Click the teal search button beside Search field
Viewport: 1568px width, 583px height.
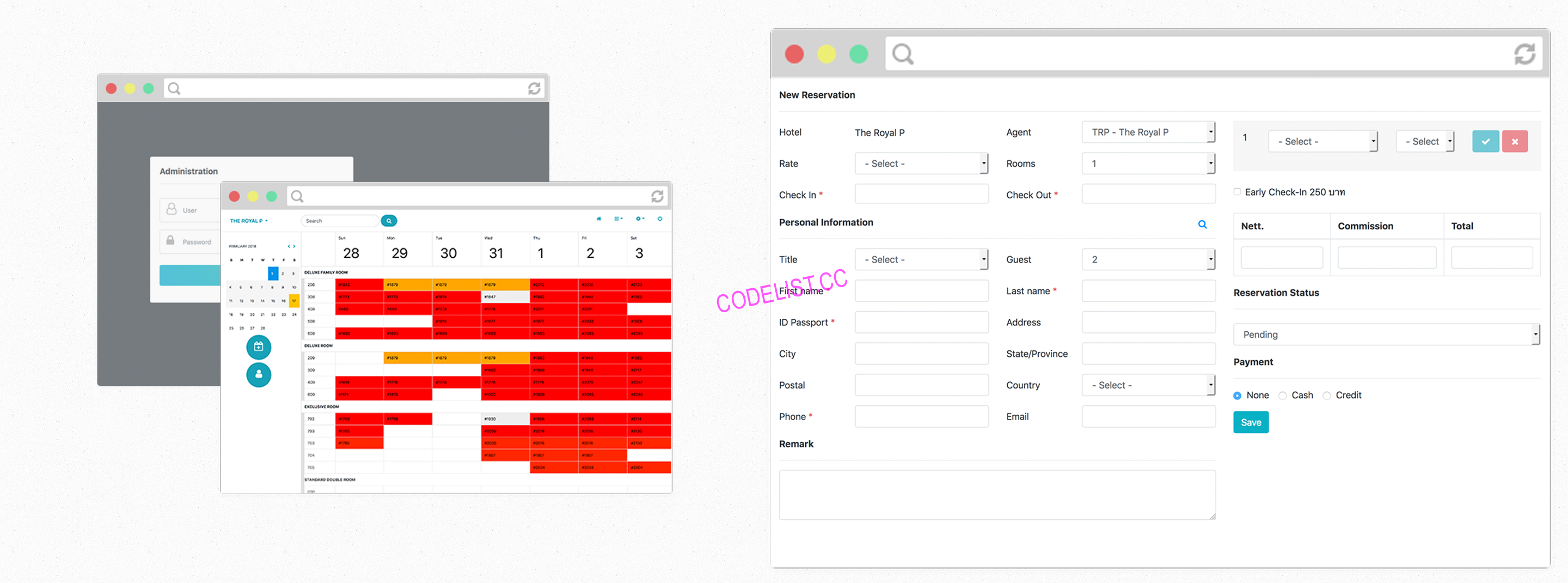(x=389, y=221)
